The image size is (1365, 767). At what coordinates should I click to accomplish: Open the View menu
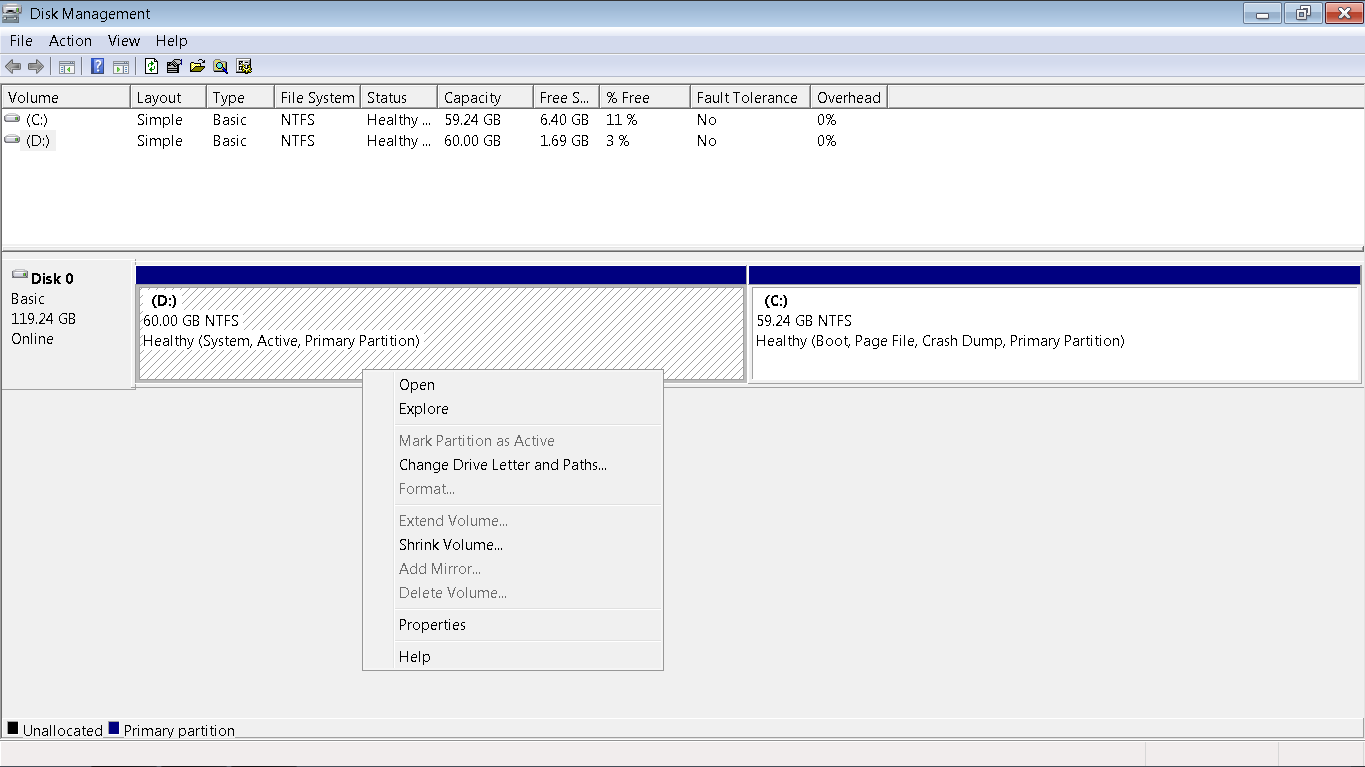tap(124, 41)
